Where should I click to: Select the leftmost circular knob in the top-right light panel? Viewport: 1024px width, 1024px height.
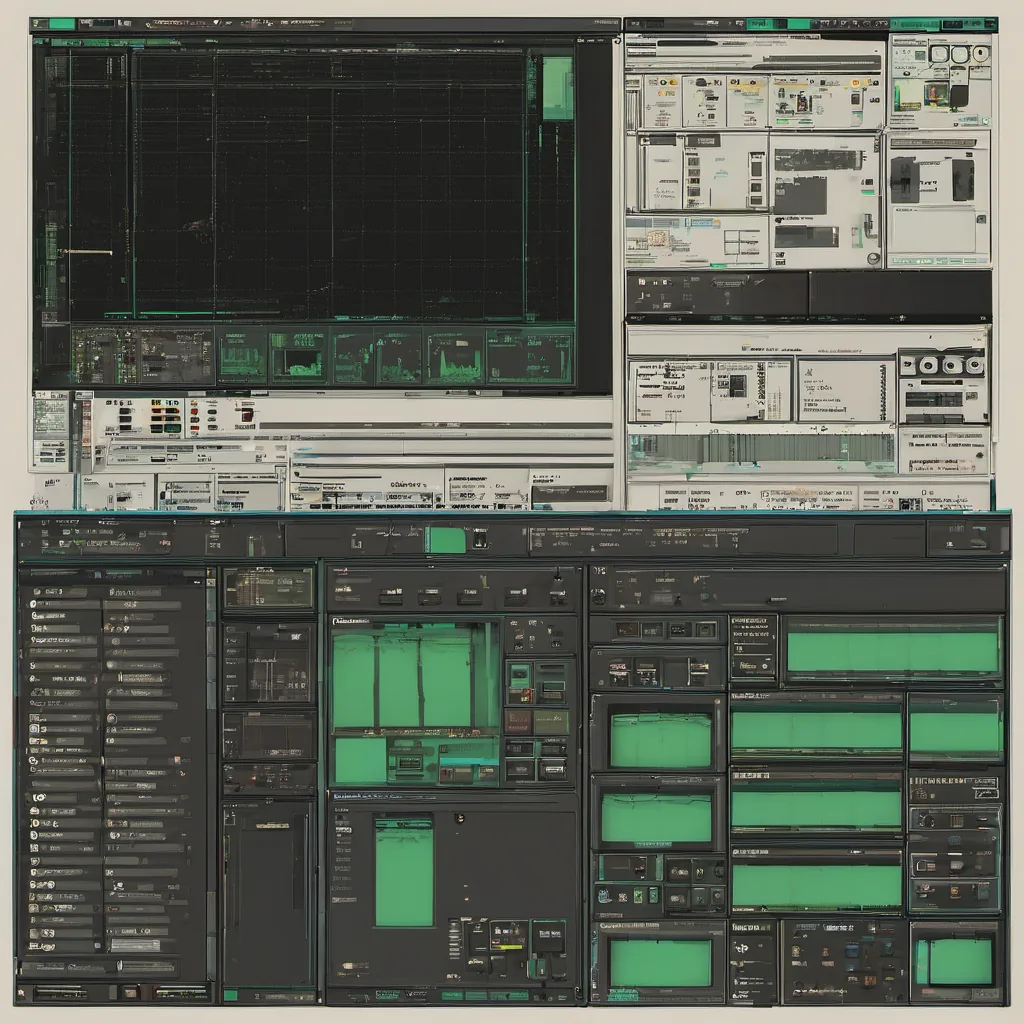point(939,53)
